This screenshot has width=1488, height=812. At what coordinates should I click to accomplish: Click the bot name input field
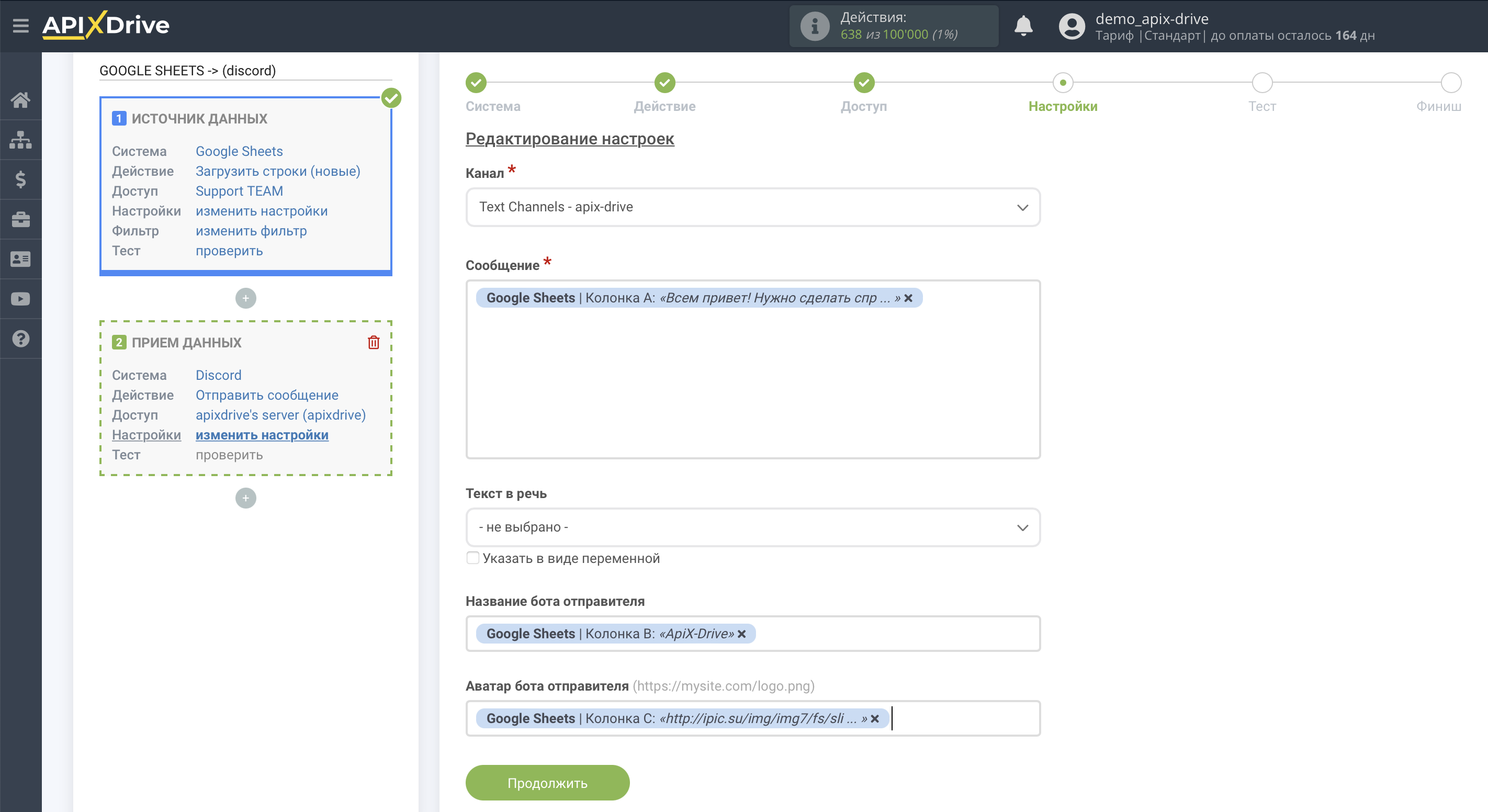pyautogui.click(x=753, y=634)
